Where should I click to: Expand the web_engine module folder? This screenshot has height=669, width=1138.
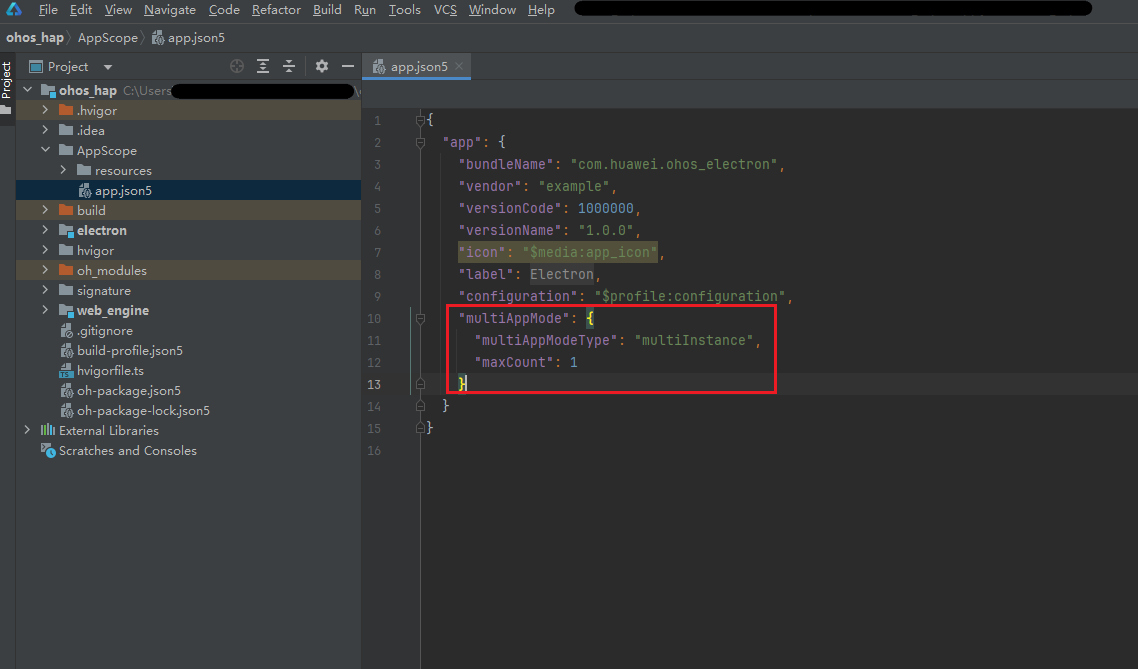[45, 311]
